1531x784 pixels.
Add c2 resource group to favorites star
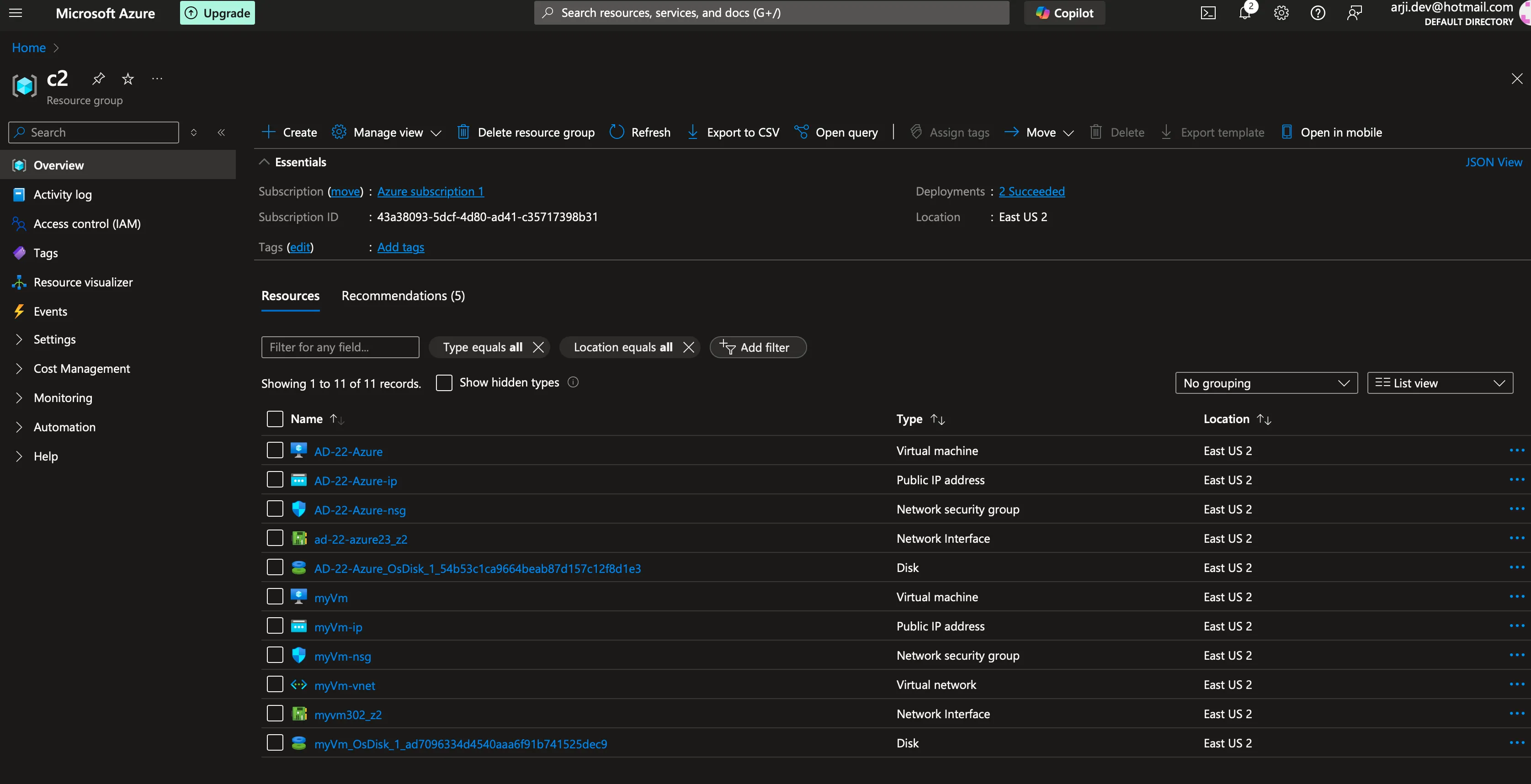127,79
